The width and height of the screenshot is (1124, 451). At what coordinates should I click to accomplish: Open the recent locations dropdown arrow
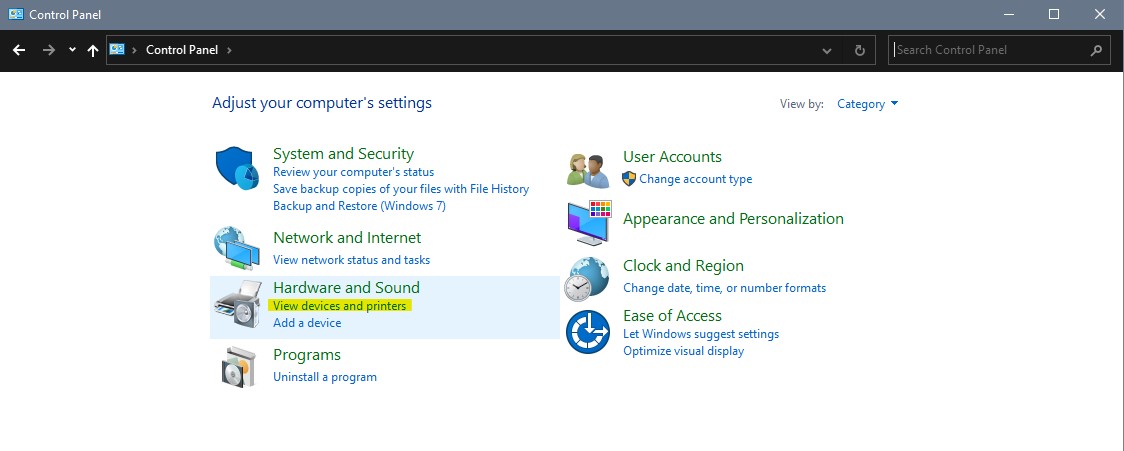(x=72, y=50)
